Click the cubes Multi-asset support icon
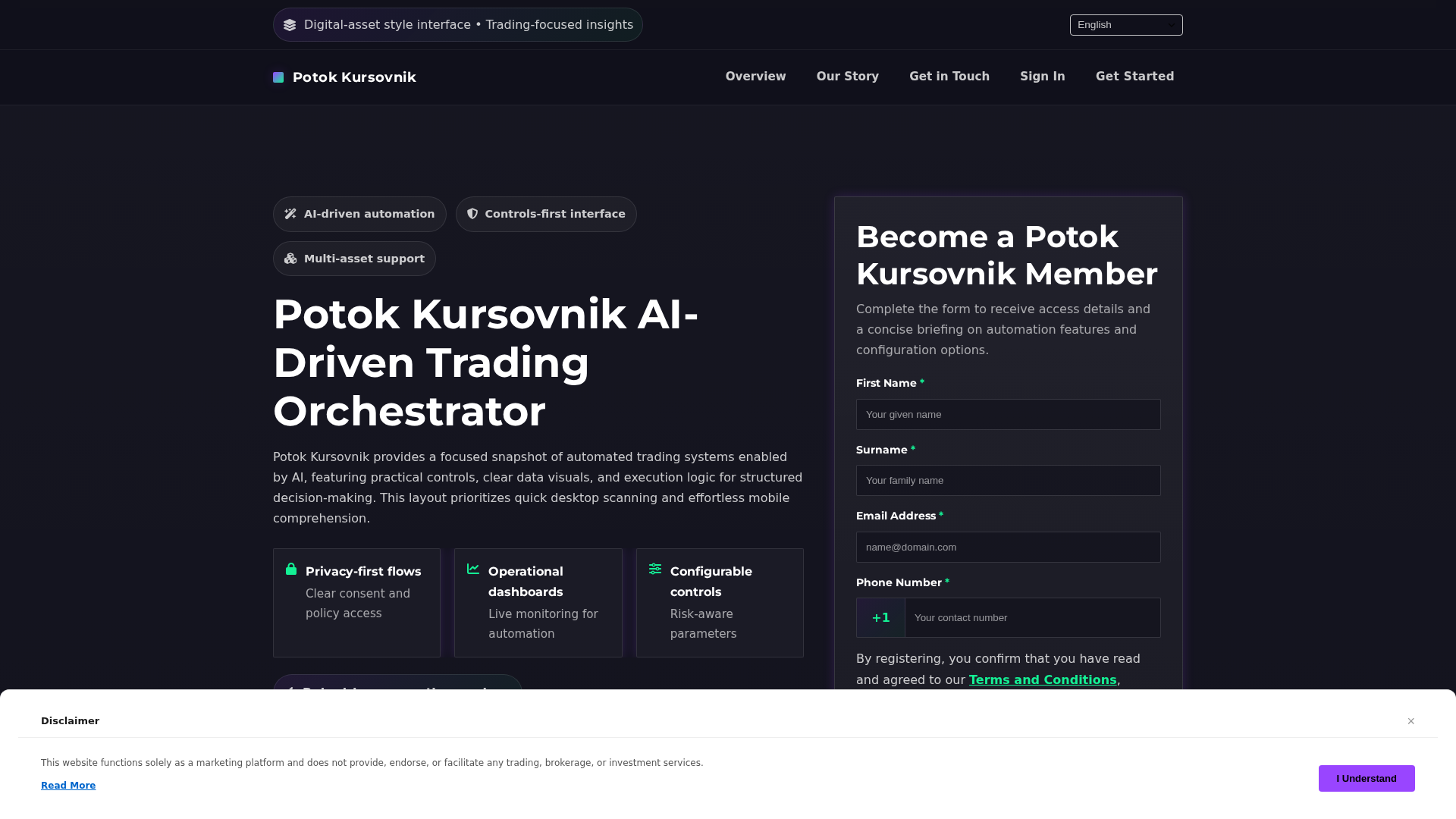The height and width of the screenshot is (819, 1456). click(290, 259)
